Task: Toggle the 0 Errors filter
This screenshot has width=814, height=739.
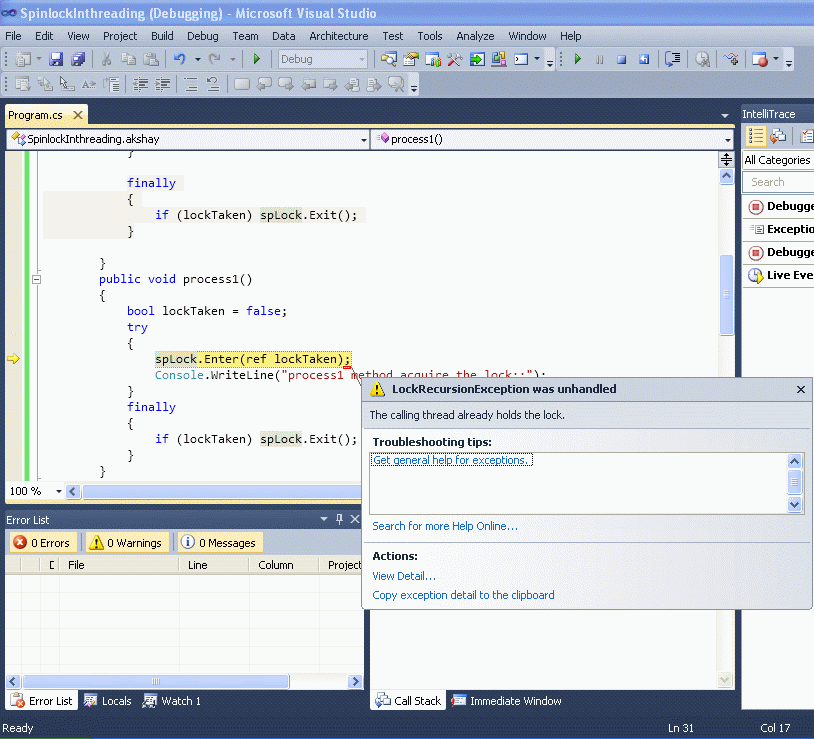Action: (43, 541)
